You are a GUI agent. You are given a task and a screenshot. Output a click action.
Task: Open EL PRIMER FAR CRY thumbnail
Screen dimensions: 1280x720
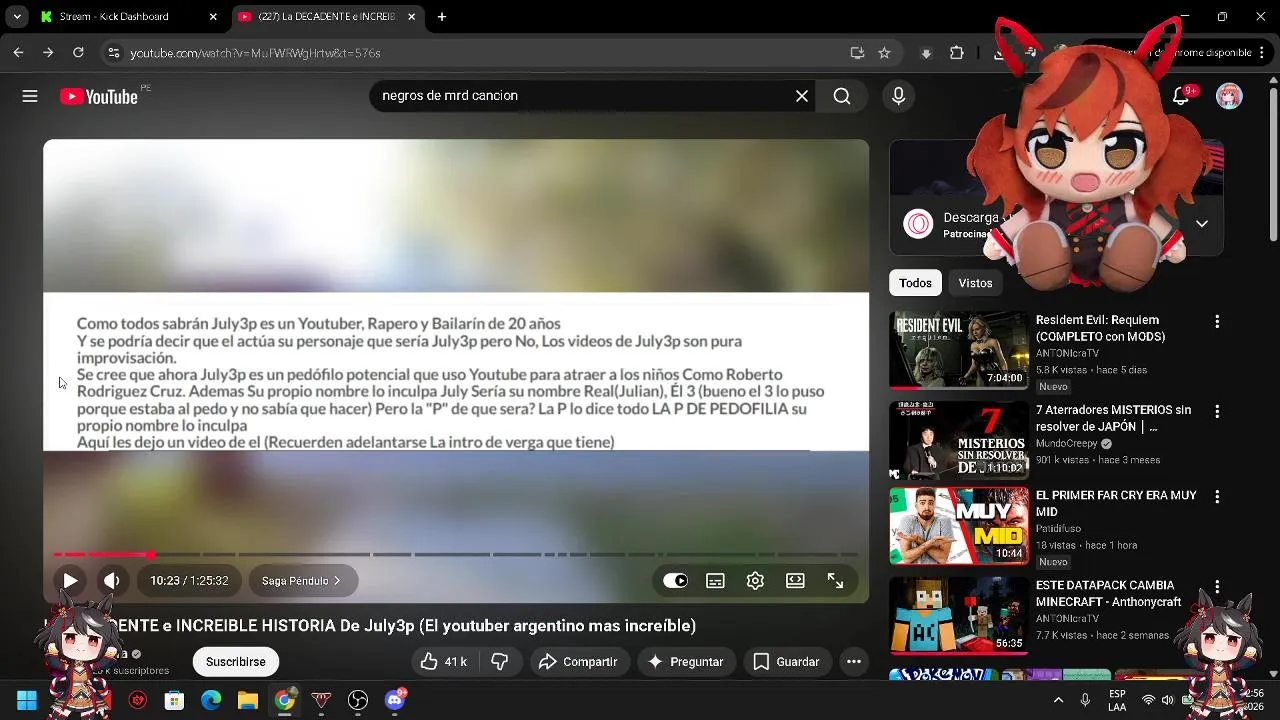(959, 527)
